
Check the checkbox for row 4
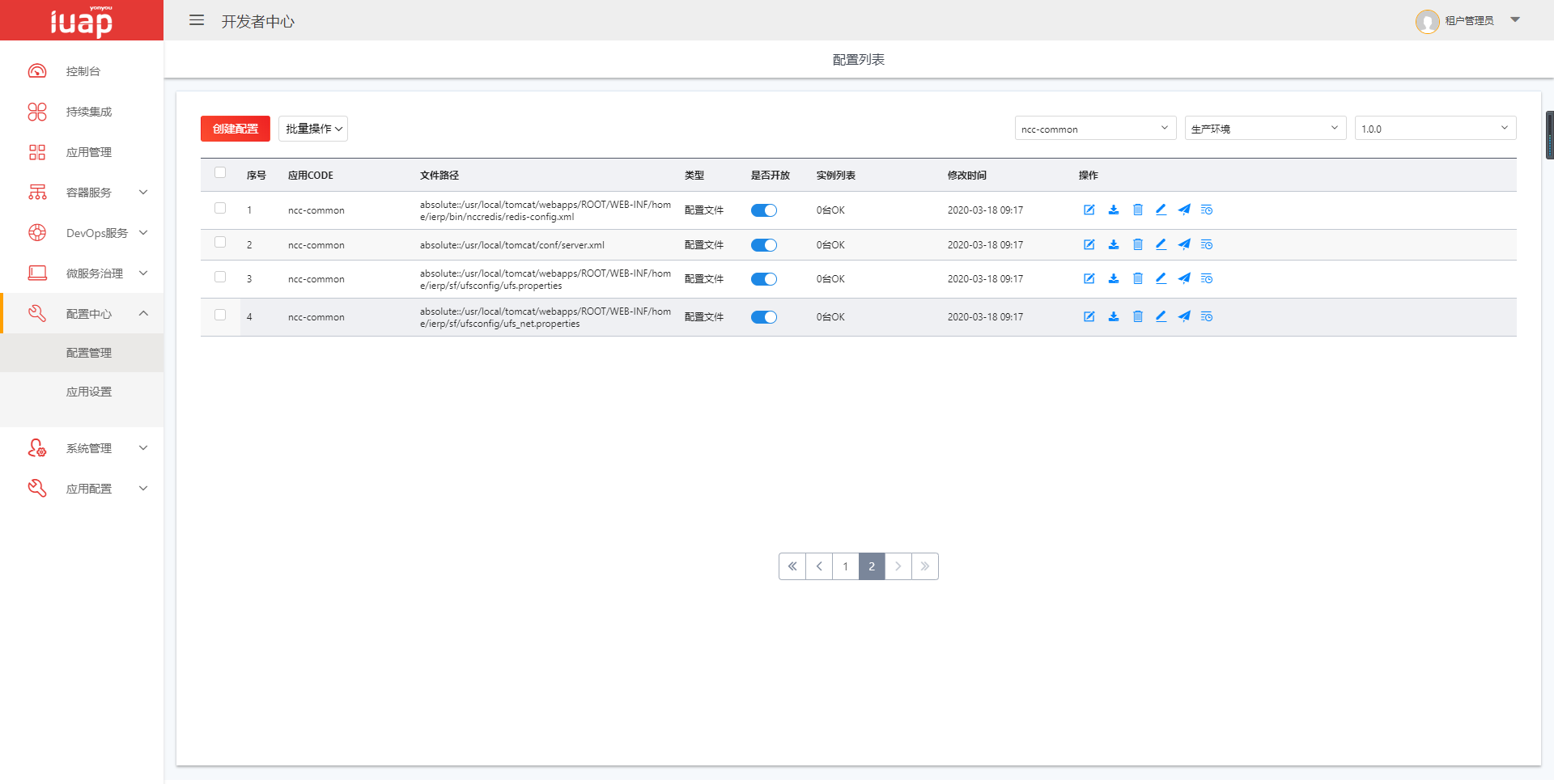pos(220,315)
